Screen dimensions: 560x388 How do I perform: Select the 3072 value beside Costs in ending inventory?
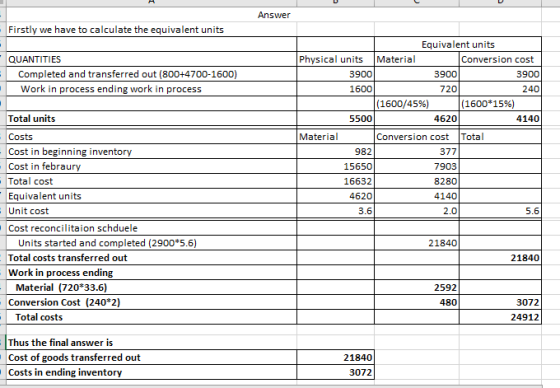(x=335, y=372)
